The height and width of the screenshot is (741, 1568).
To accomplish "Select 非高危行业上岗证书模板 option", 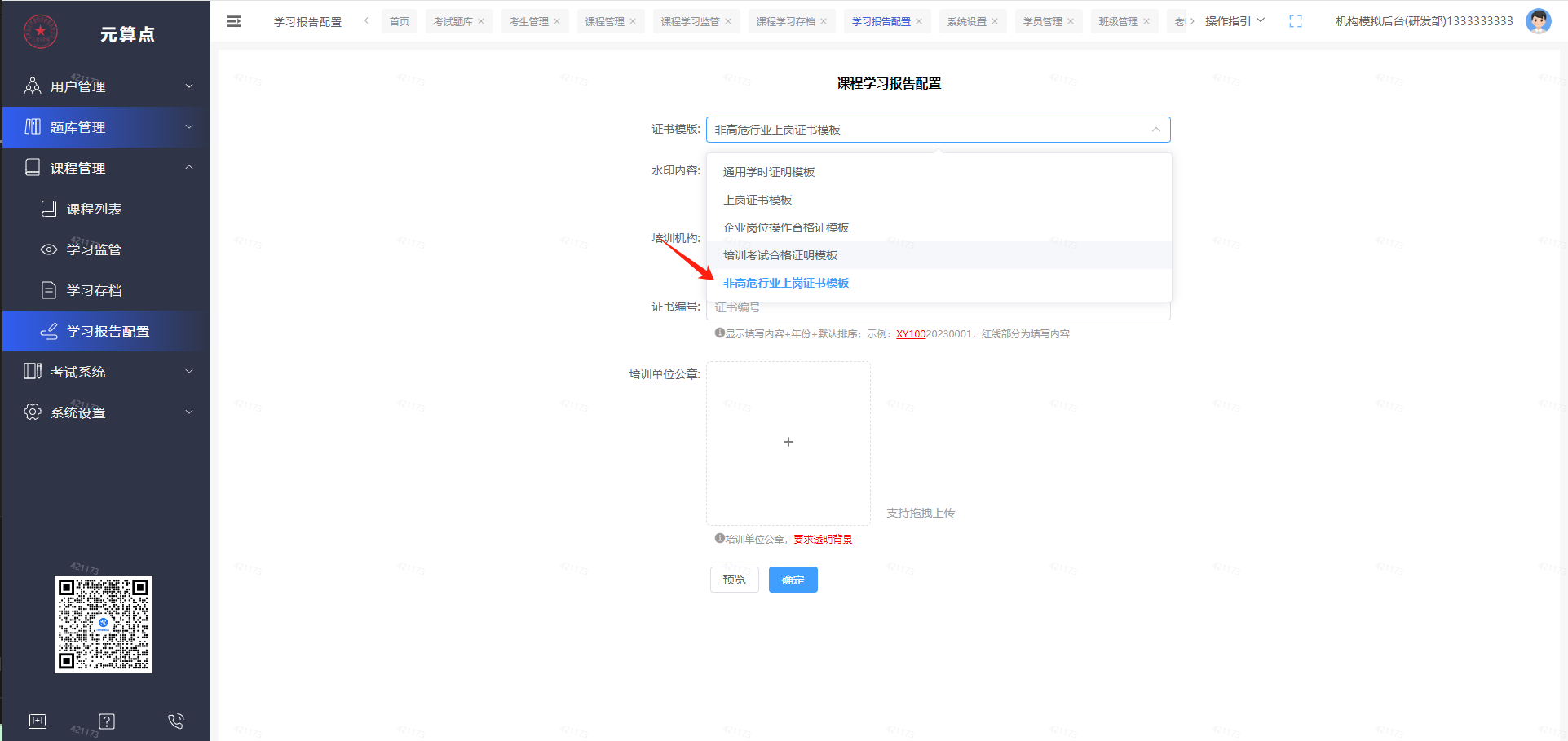I will [939, 283].
